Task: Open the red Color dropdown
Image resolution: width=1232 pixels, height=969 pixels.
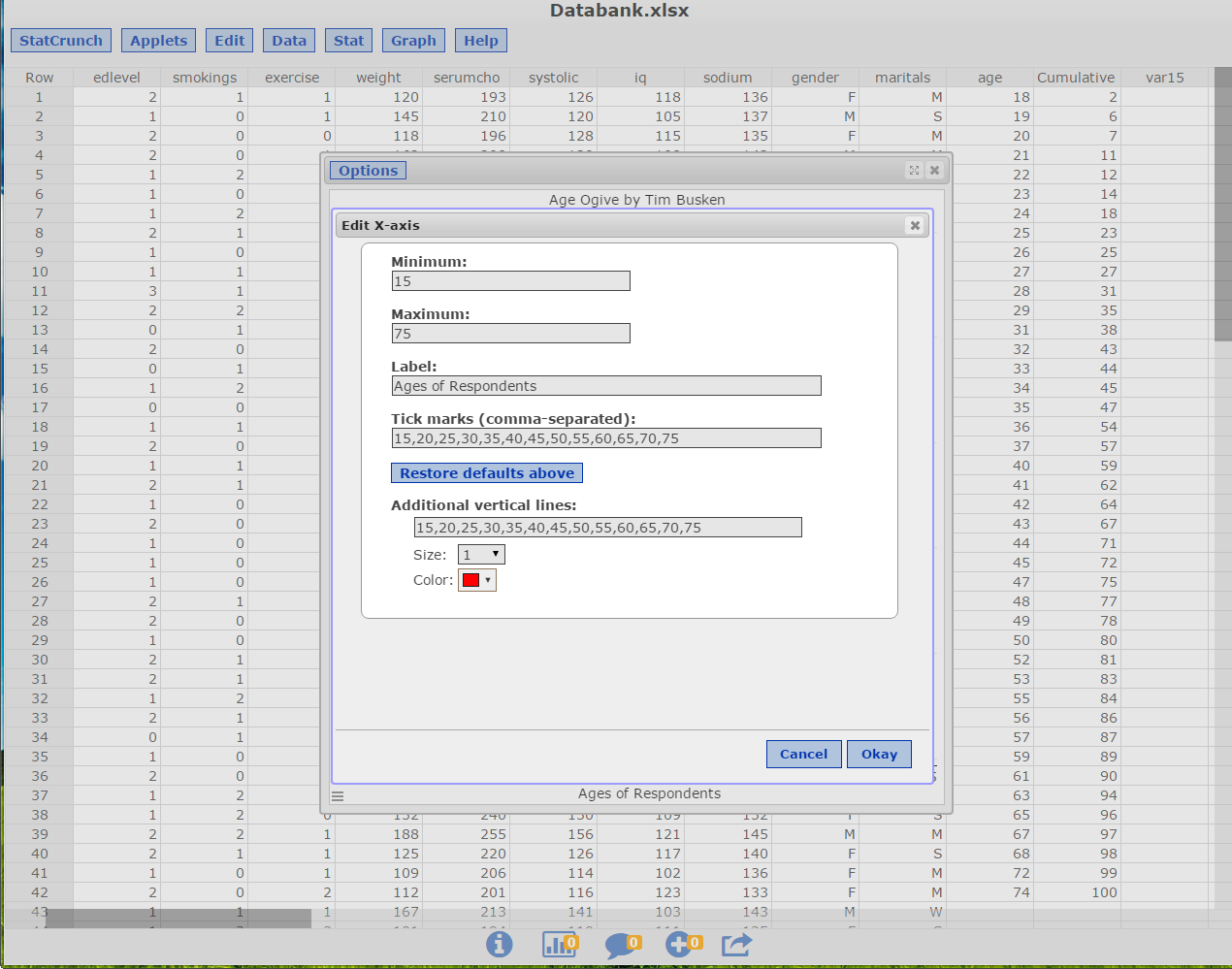Action: pyautogui.click(x=477, y=580)
